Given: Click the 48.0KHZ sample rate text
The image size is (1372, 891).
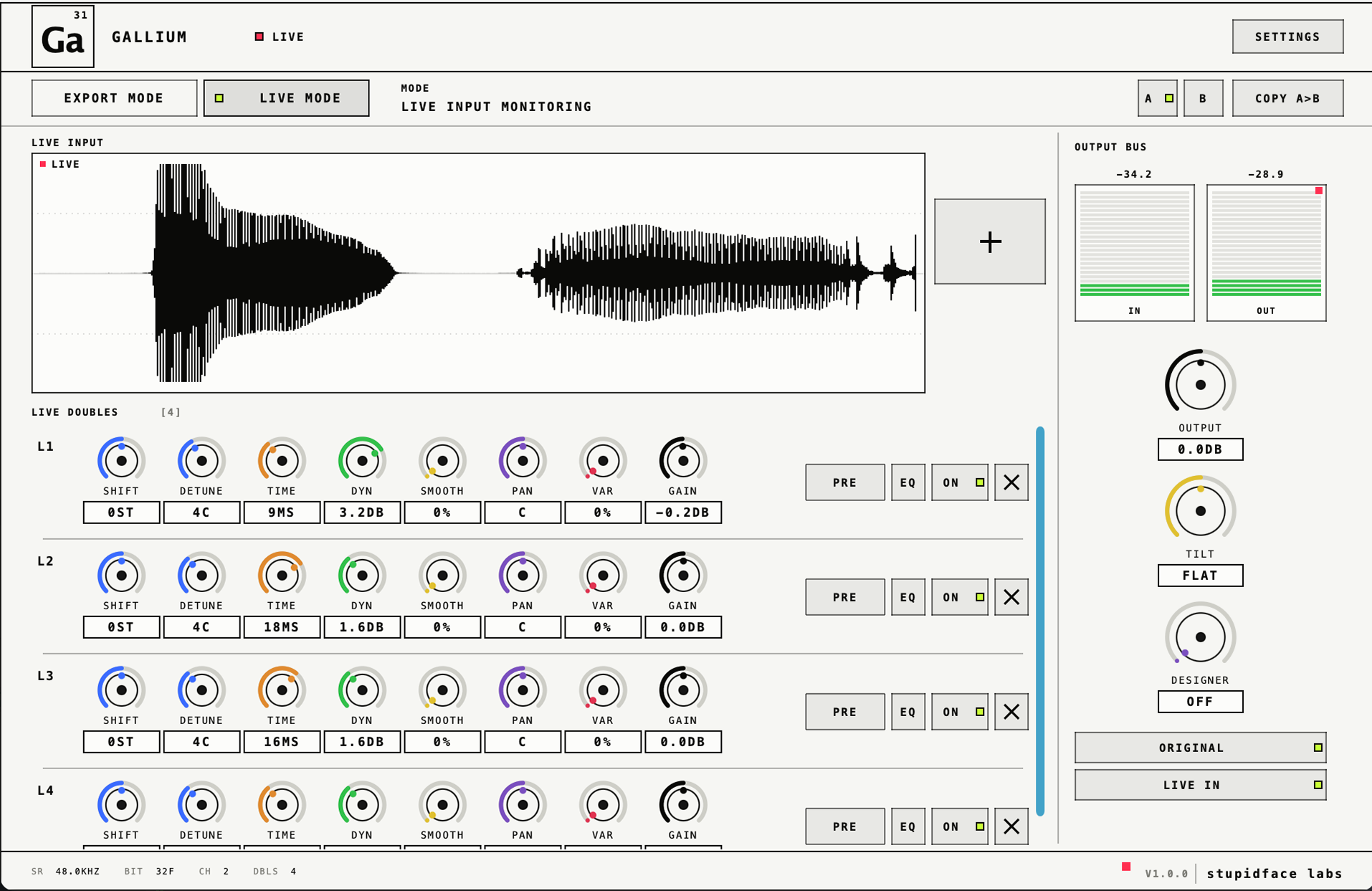Looking at the screenshot, I should [x=78, y=872].
